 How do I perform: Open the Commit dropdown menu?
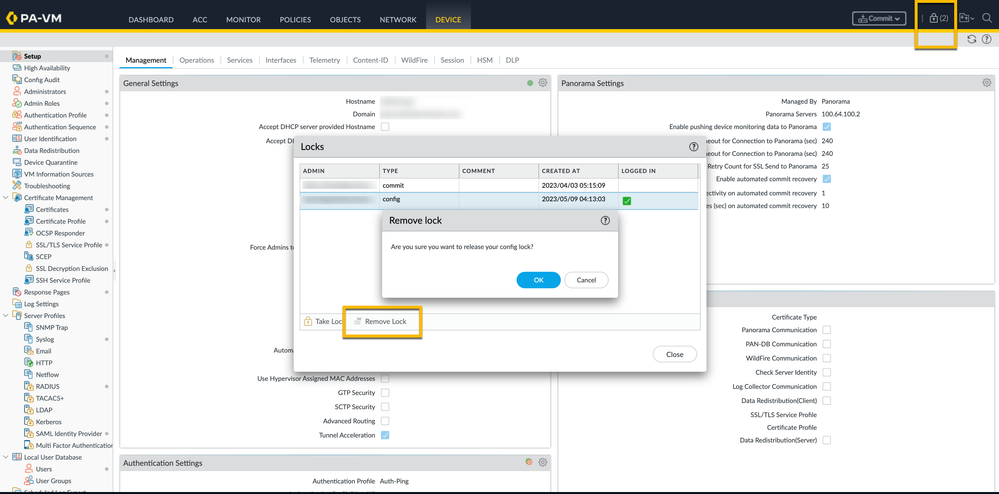879,18
